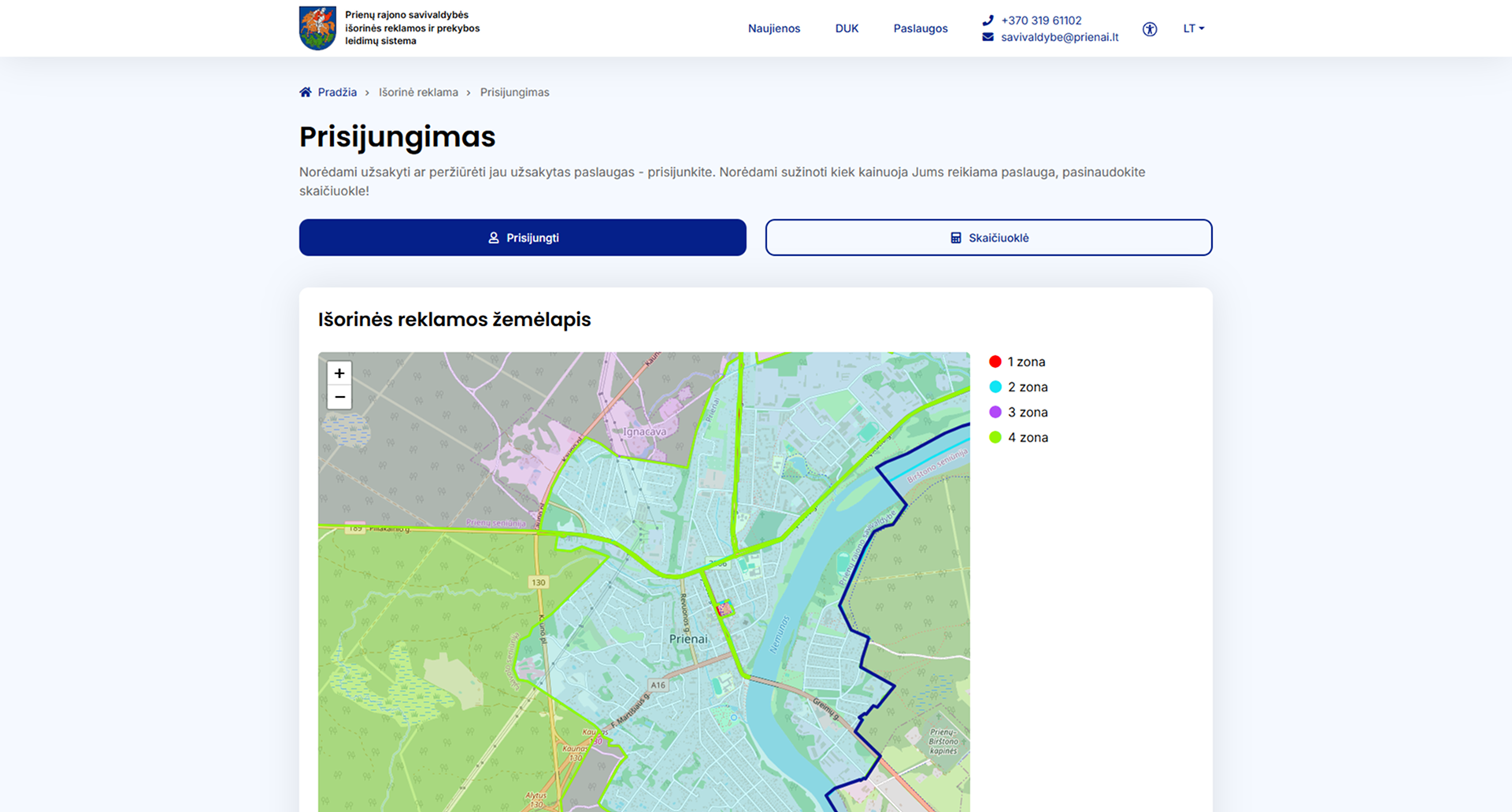
Task: Zoom in the map with plus button
Action: (339, 373)
